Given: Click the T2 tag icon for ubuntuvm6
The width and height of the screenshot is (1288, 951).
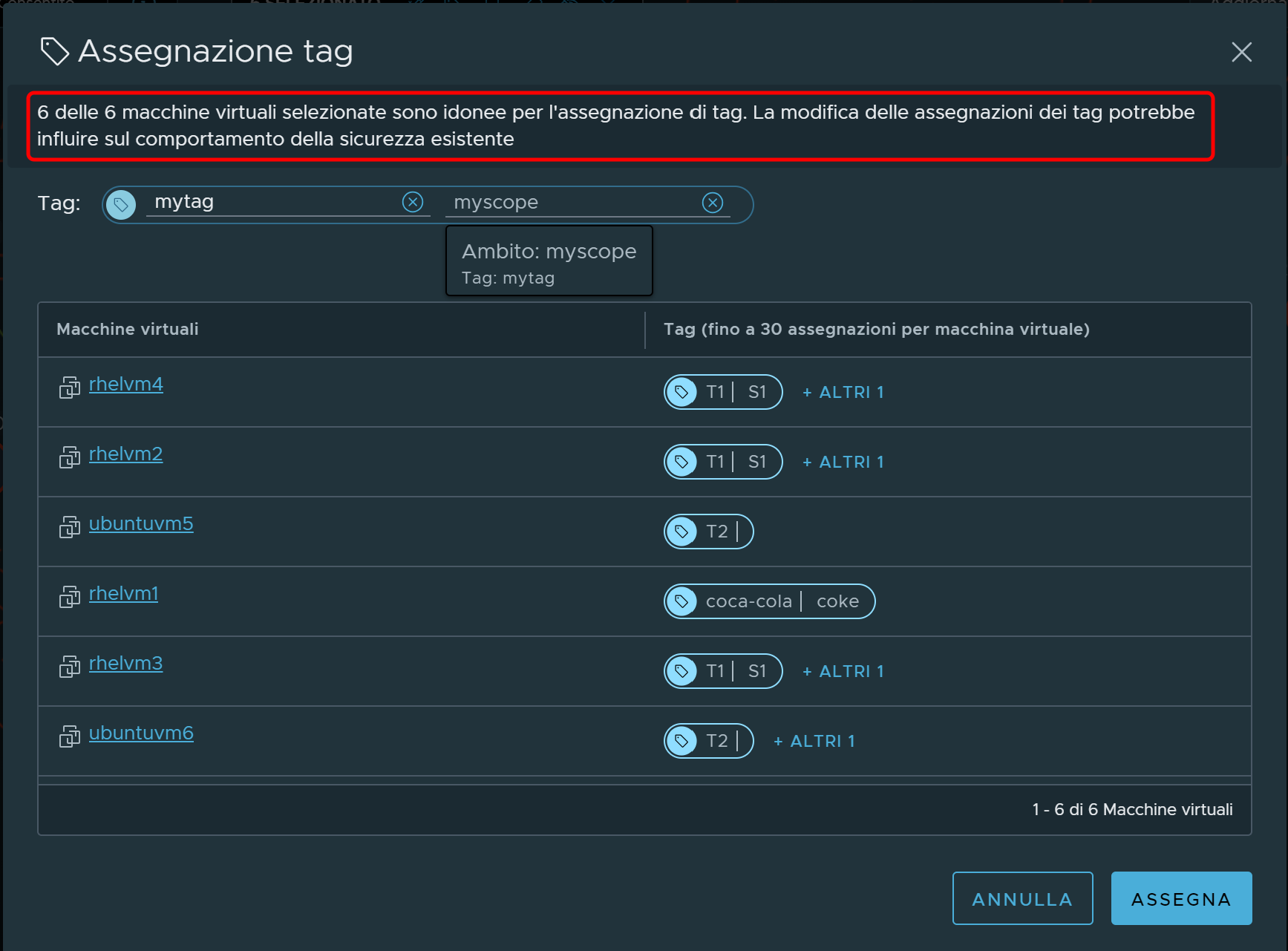Looking at the screenshot, I should (x=681, y=741).
